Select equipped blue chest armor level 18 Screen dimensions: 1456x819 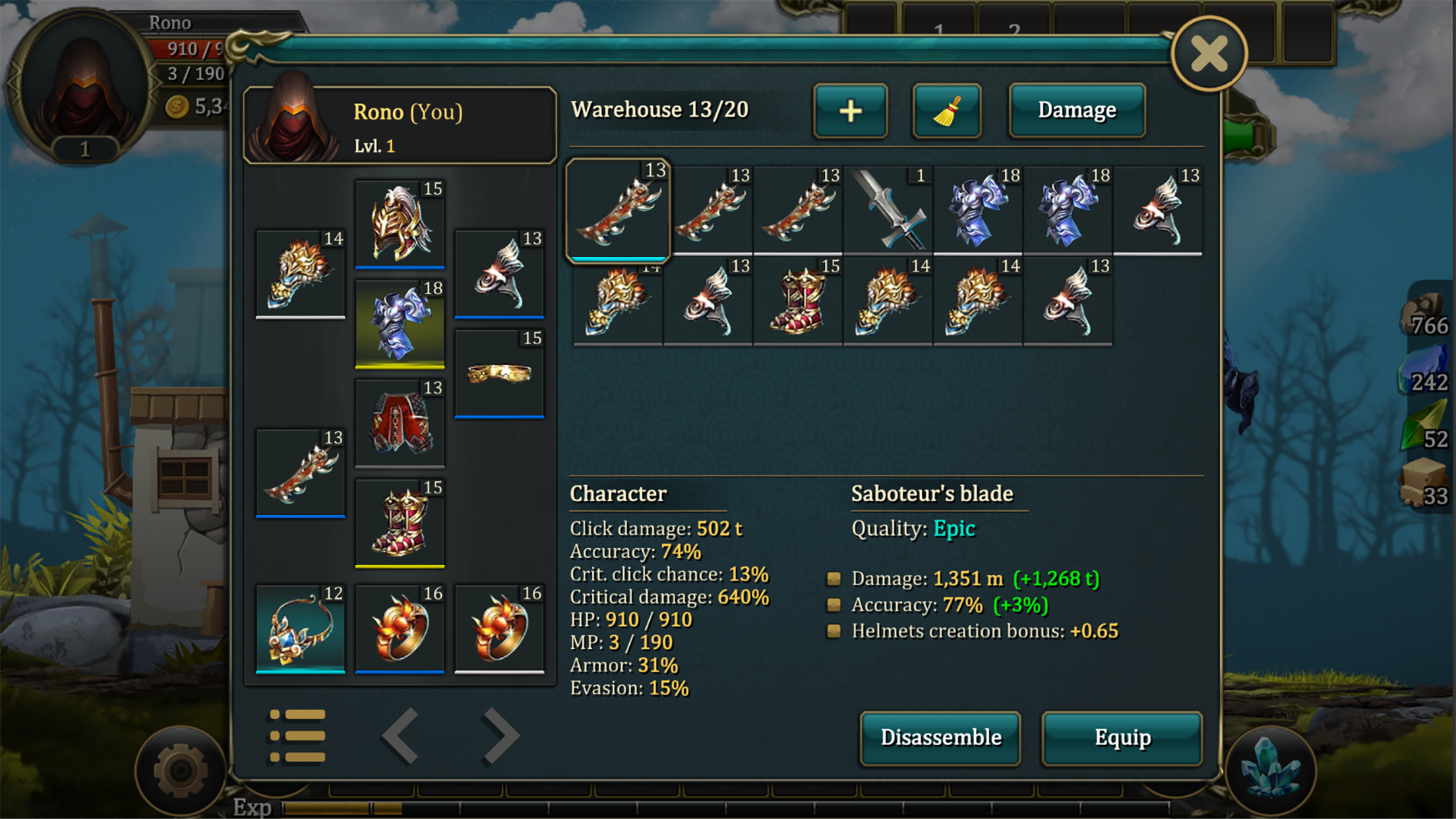pyautogui.click(x=400, y=324)
